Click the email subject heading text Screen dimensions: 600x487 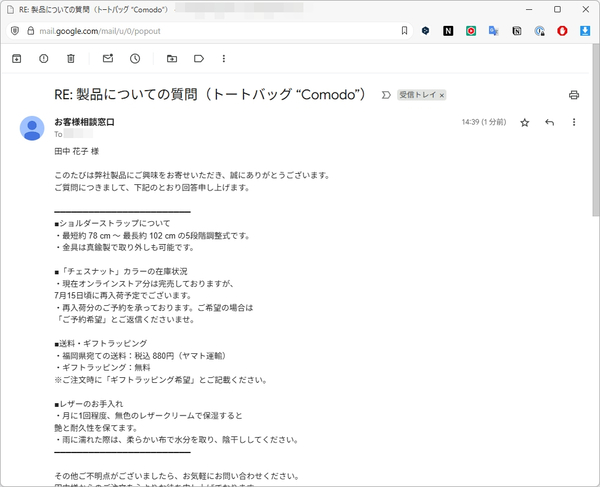click(x=210, y=94)
